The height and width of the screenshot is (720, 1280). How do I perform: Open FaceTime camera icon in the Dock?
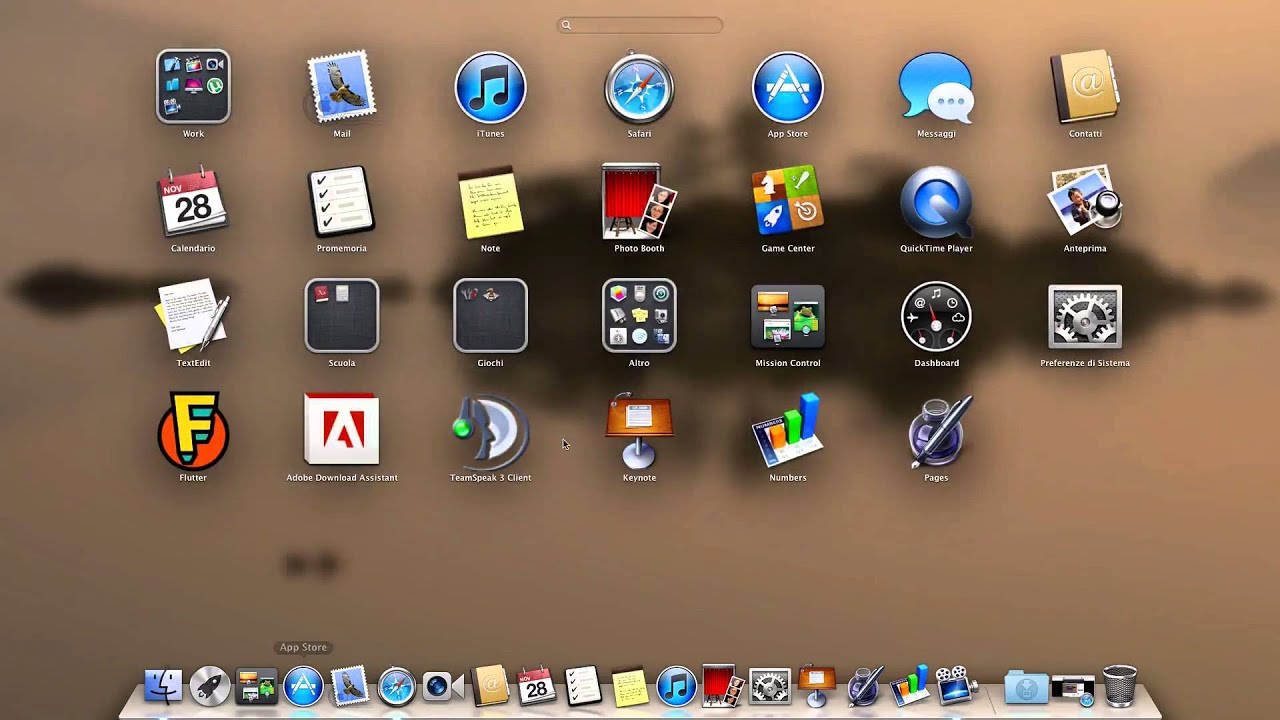(442, 687)
